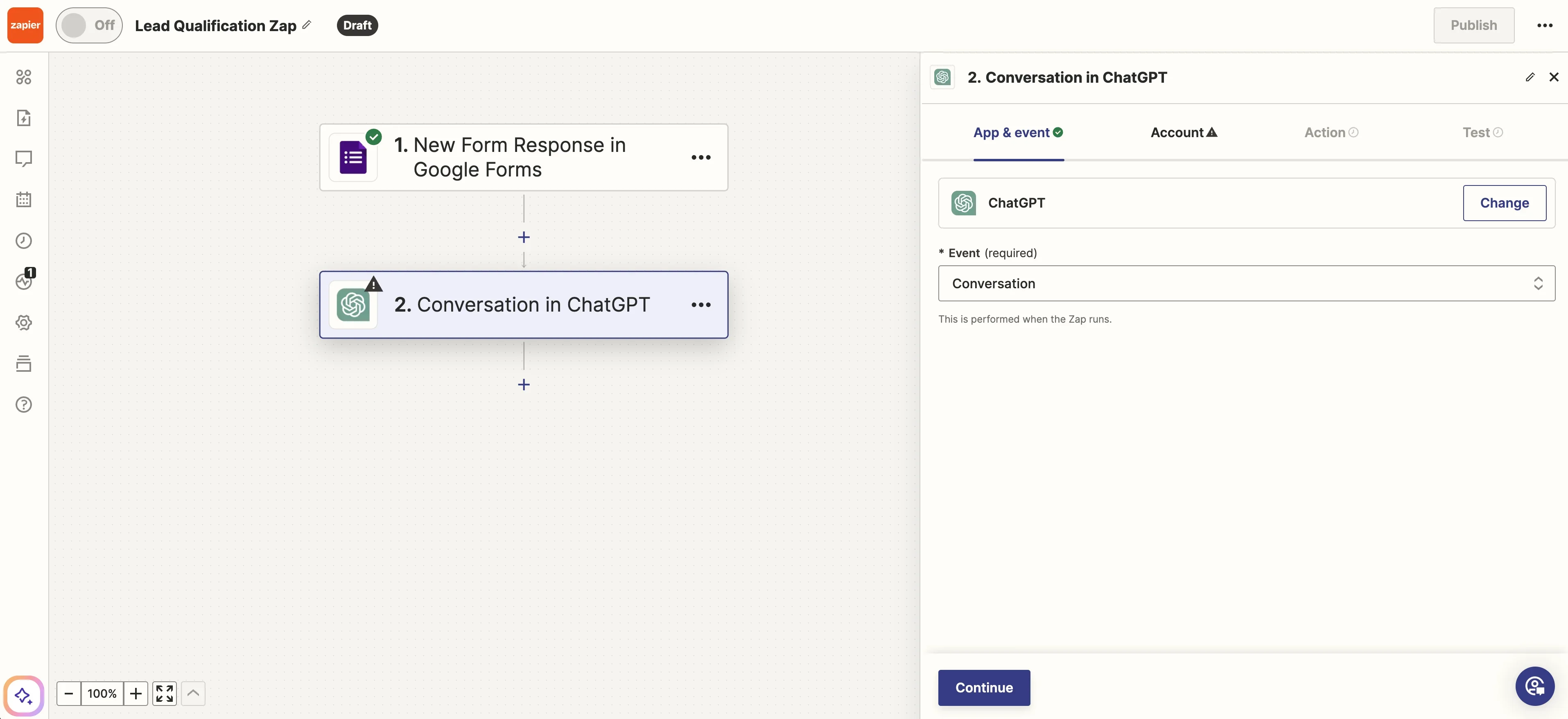Screen dimensions: 1568x719
Task: Click pencil icon to rename Zap title
Action: point(307,25)
